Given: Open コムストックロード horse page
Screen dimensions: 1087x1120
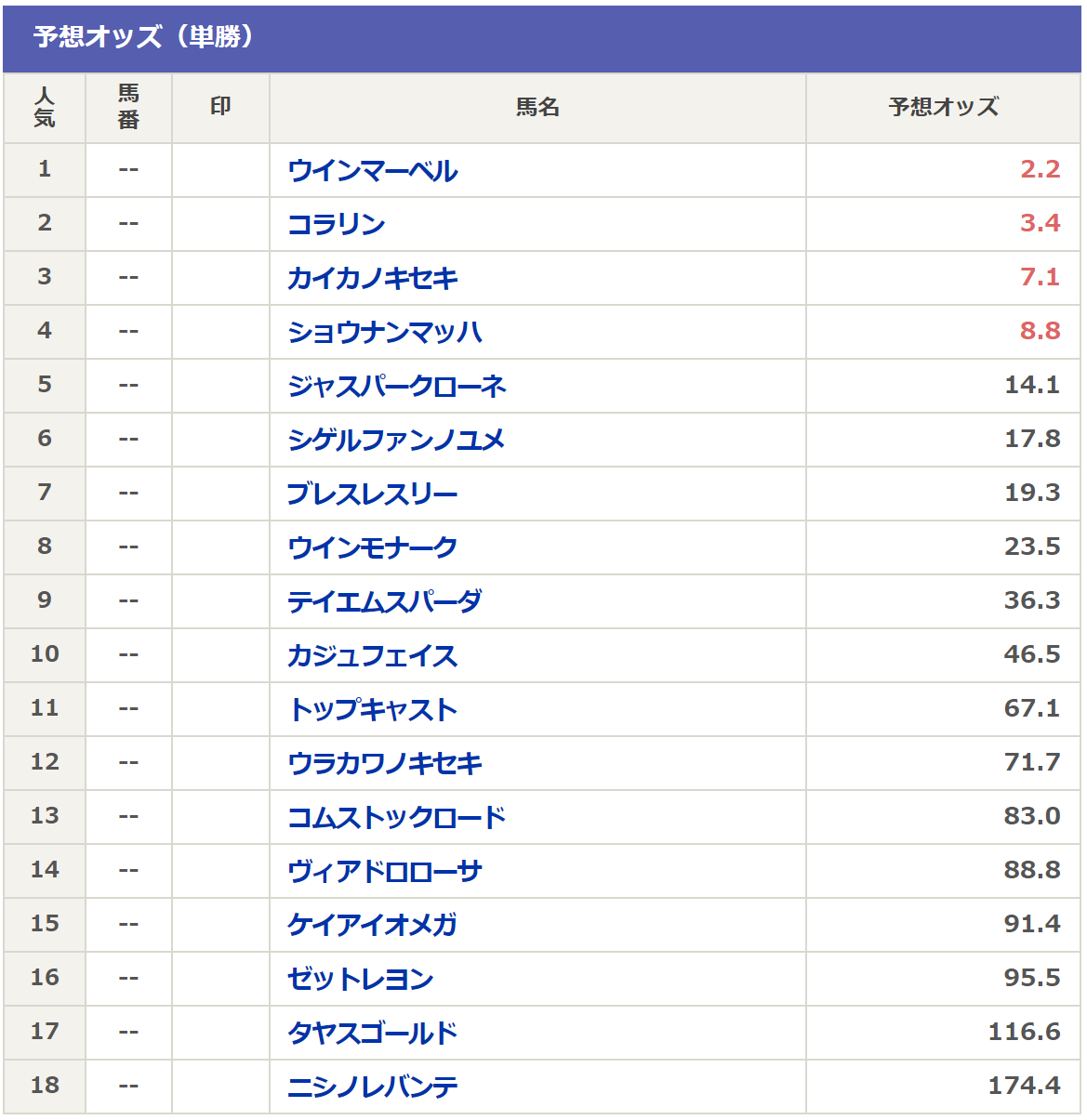Looking at the screenshot, I should coord(396,818).
